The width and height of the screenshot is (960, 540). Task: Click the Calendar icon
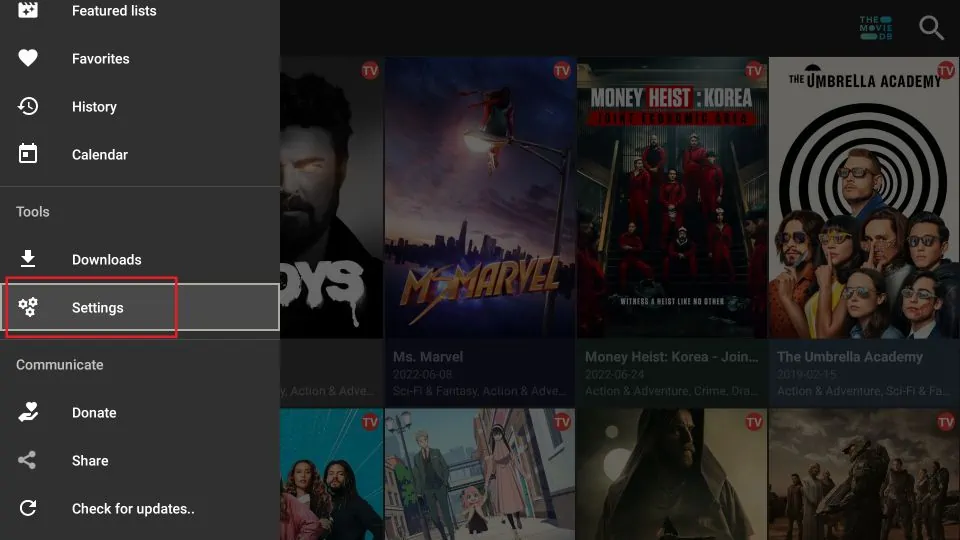[x=28, y=154]
